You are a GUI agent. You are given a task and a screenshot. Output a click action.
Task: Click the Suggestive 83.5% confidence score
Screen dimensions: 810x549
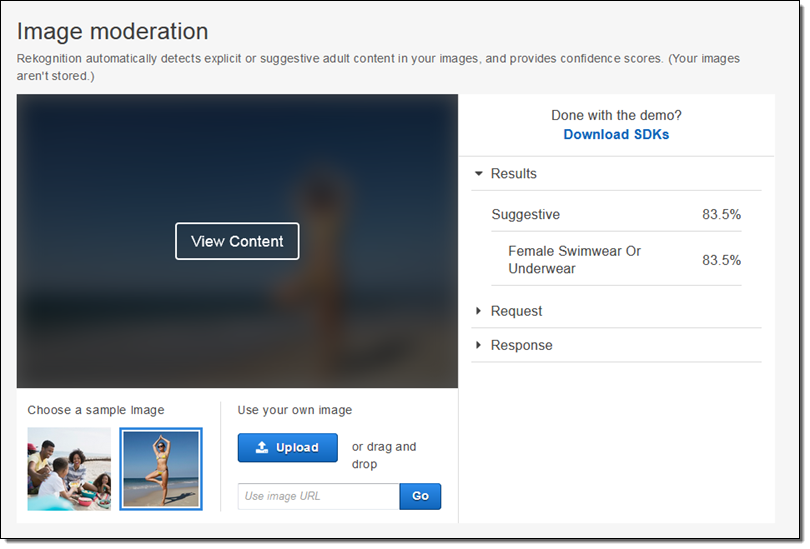pos(721,215)
